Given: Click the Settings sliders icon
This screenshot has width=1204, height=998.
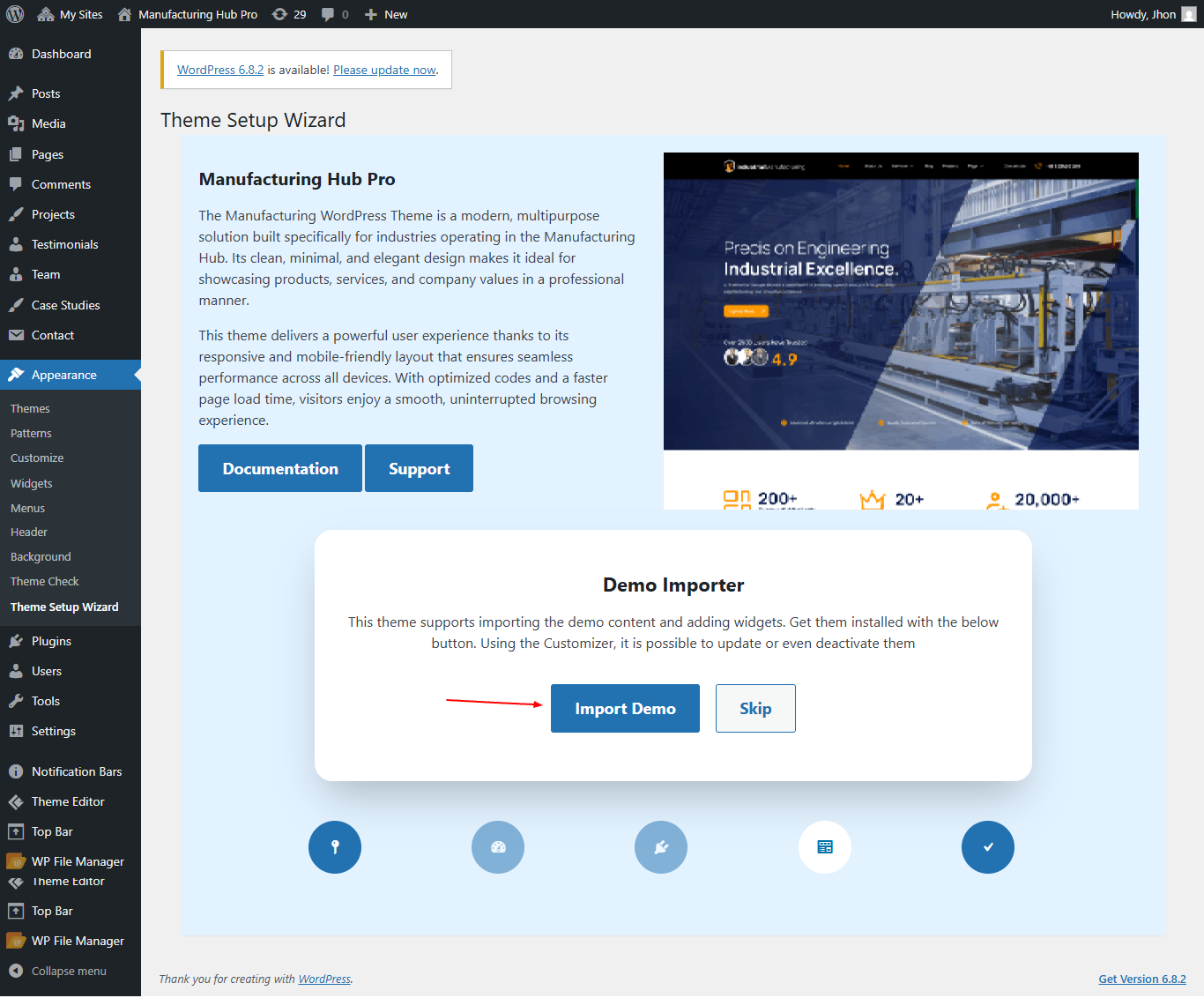Looking at the screenshot, I should tap(16, 731).
